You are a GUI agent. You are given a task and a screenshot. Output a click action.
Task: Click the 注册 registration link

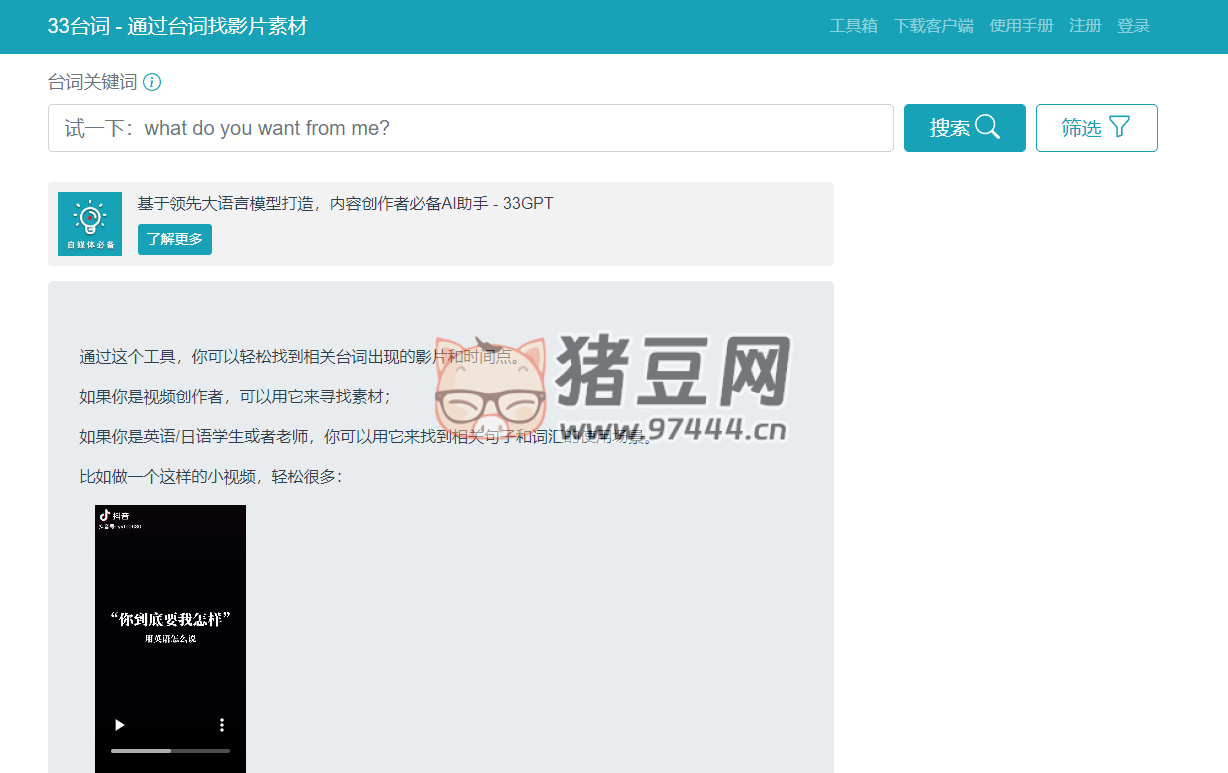click(x=1085, y=25)
